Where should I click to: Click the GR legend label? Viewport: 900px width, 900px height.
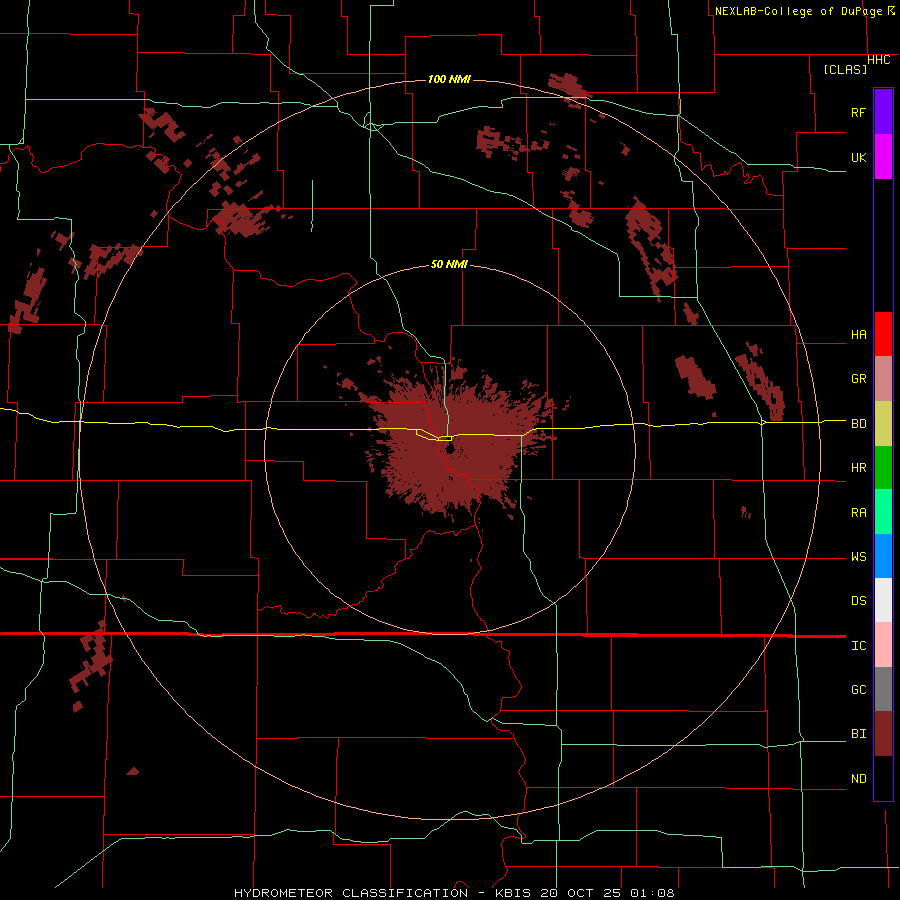858,379
